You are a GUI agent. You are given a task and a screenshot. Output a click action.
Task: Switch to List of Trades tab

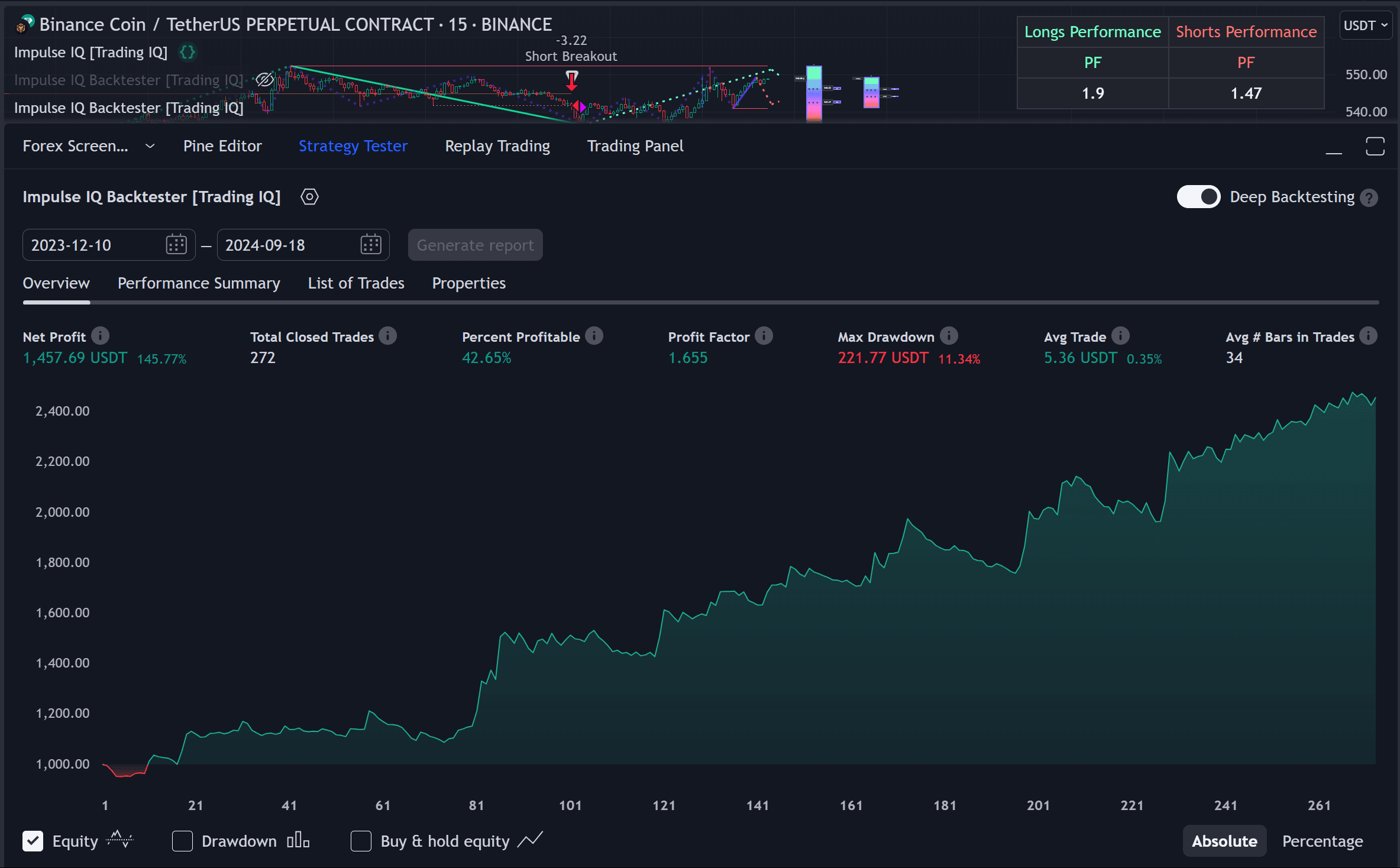click(x=356, y=283)
